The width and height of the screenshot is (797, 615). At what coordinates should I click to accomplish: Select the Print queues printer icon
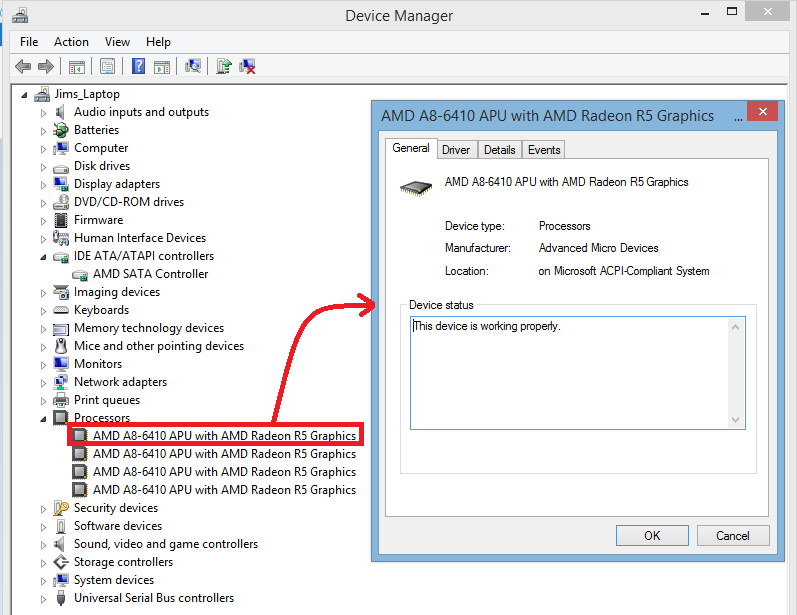61,400
